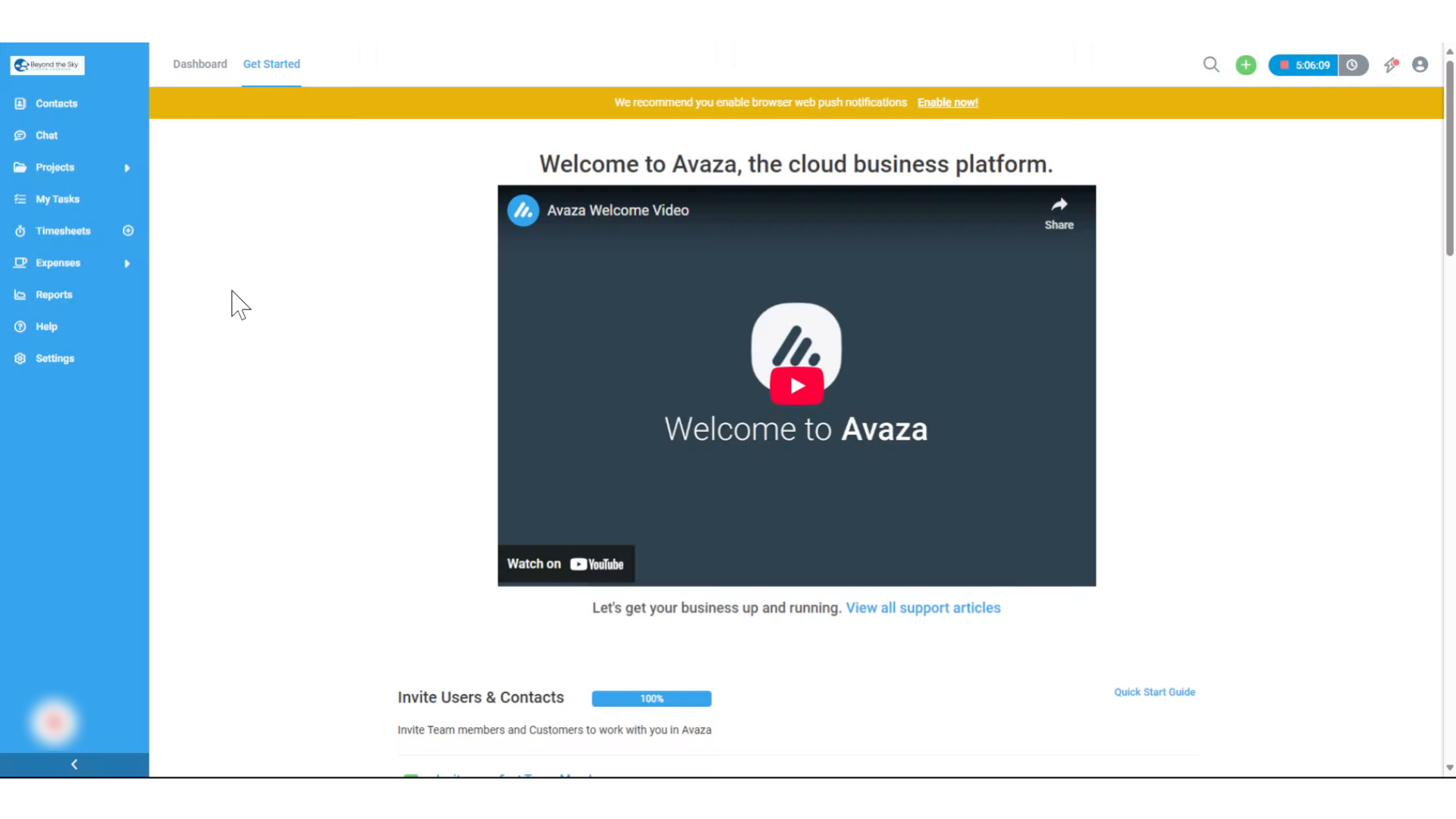Viewport: 1456px width, 819px height.
Task: Click the Enable now! notification link
Action: pos(947,102)
